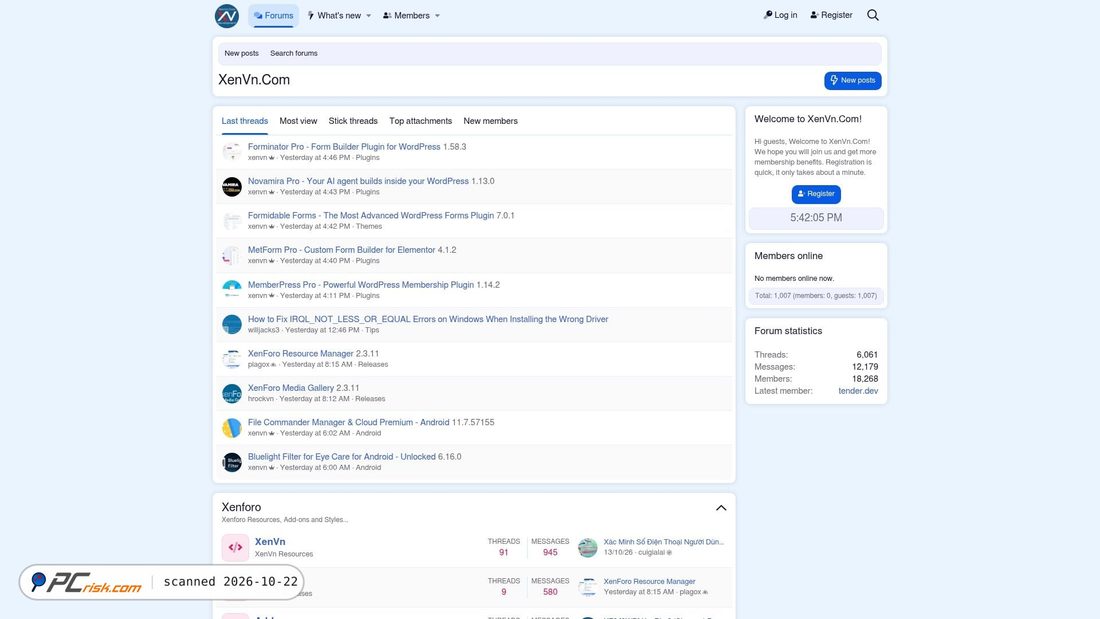Click the MemberPress Pro thread avatar
The height and width of the screenshot is (619, 1100).
pos(232,290)
